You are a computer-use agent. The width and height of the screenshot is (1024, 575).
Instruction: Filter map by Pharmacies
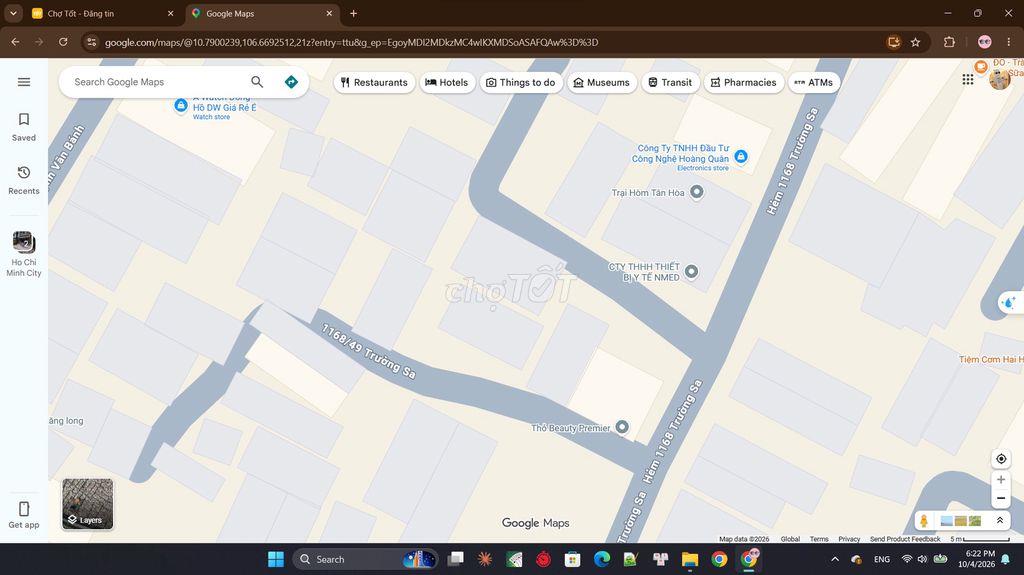point(744,82)
